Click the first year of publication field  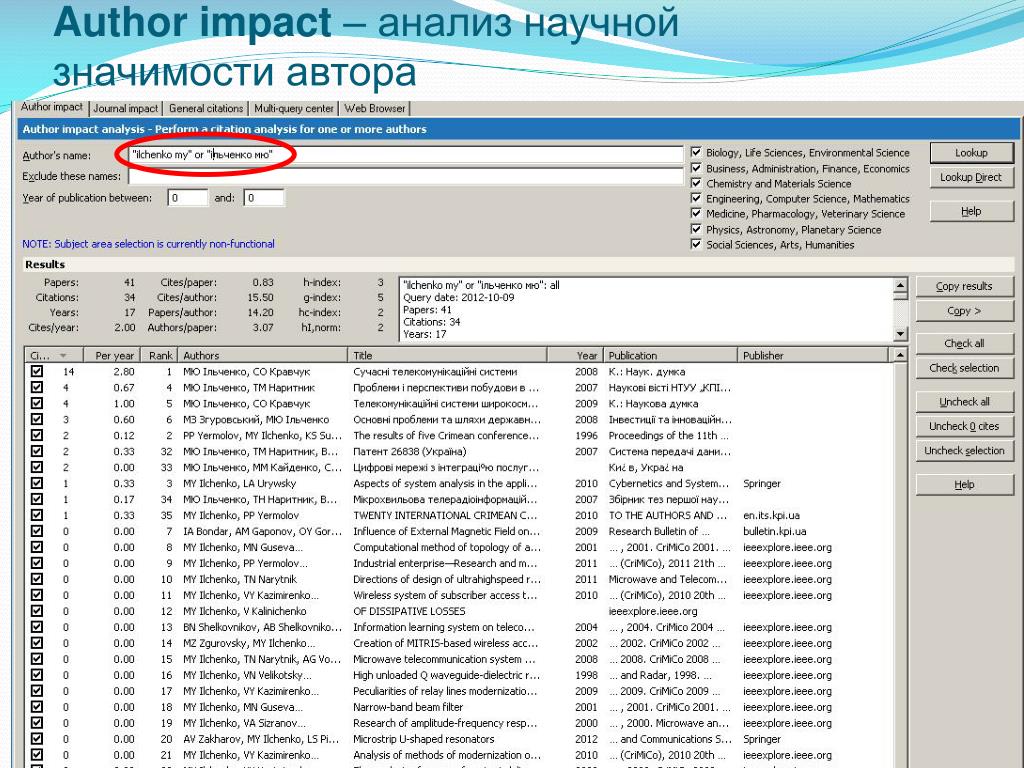click(188, 198)
